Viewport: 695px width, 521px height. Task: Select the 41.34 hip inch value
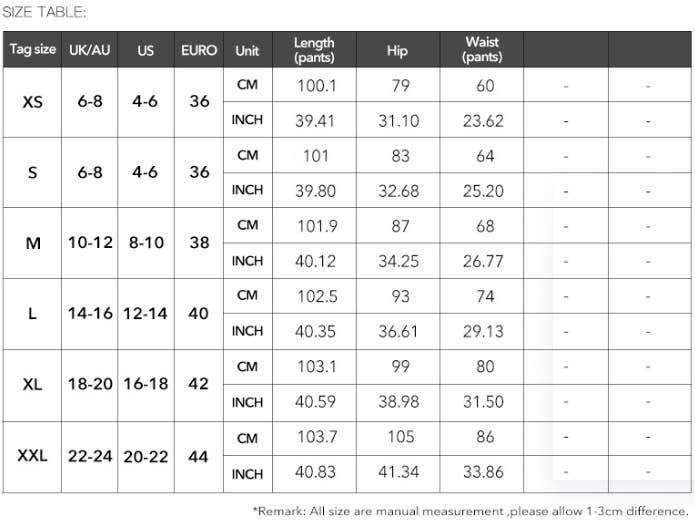click(x=401, y=474)
